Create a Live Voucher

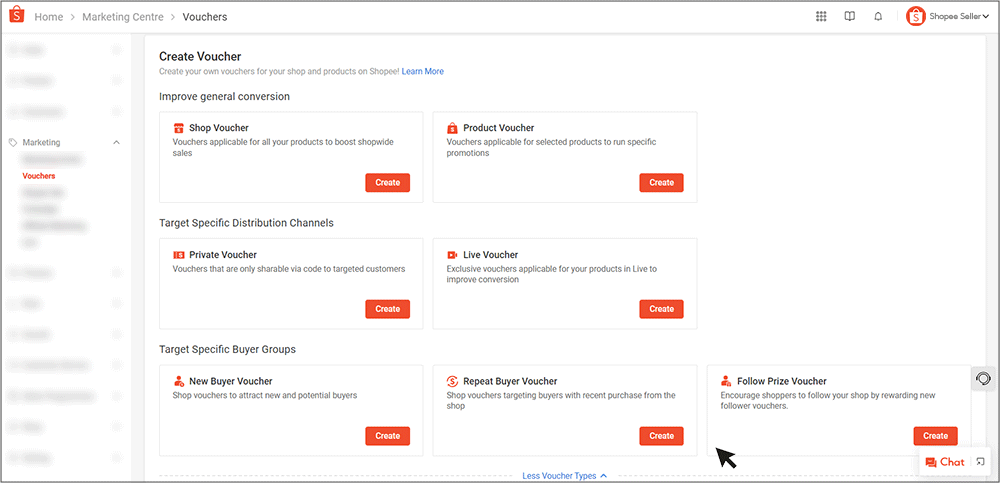coord(661,309)
